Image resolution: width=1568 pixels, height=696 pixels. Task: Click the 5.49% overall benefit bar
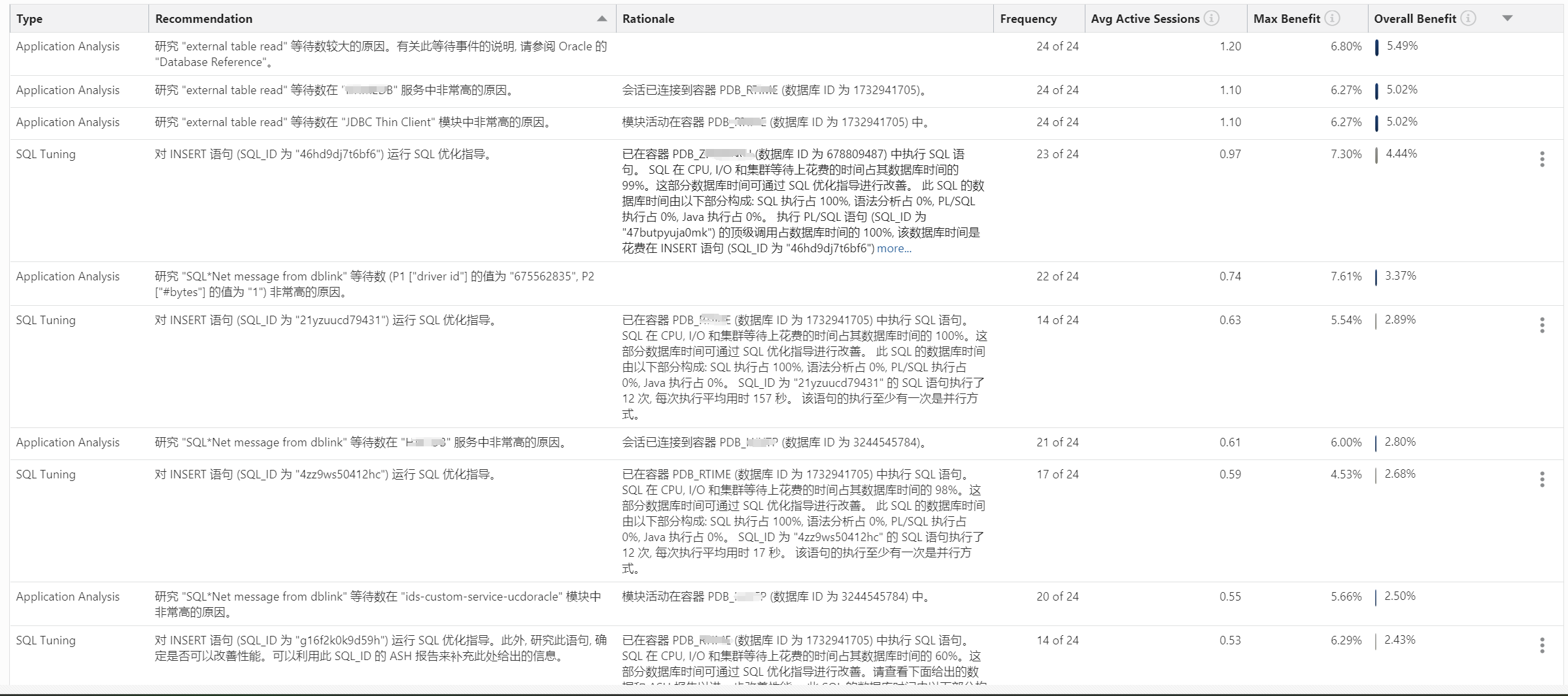coord(1376,47)
